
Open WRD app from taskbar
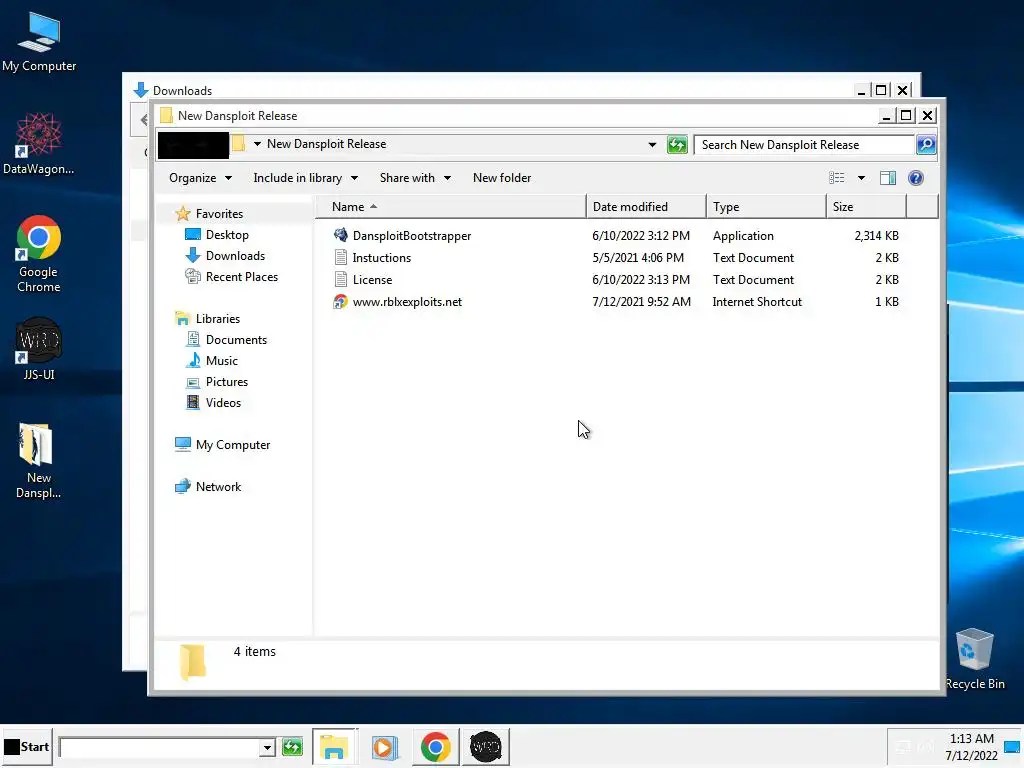[486, 746]
